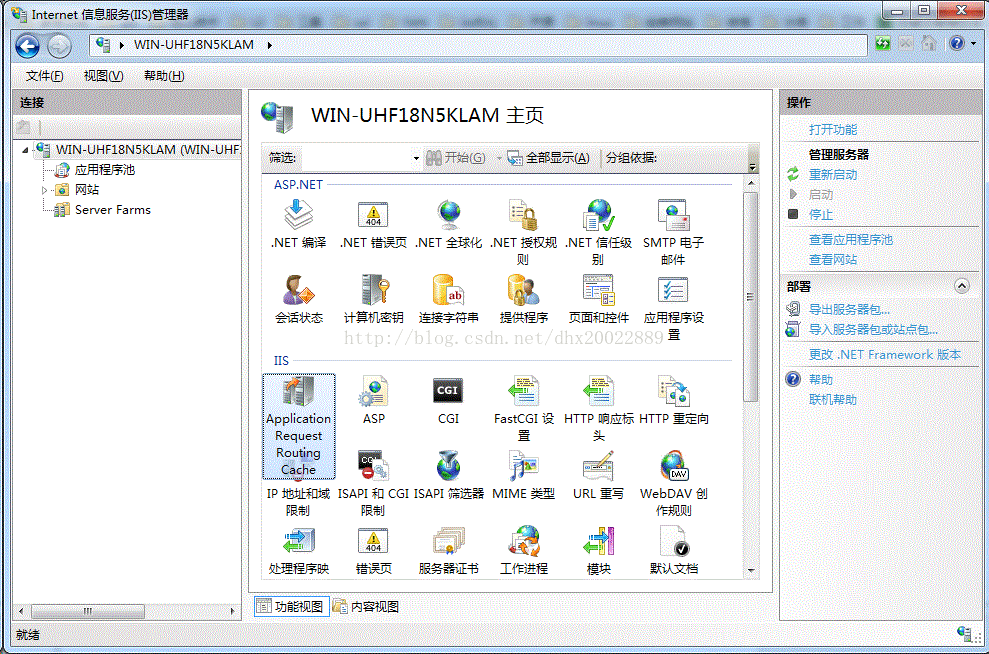989x654 pixels.
Task: Click the 打开功能 action link
Action: (x=833, y=130)
